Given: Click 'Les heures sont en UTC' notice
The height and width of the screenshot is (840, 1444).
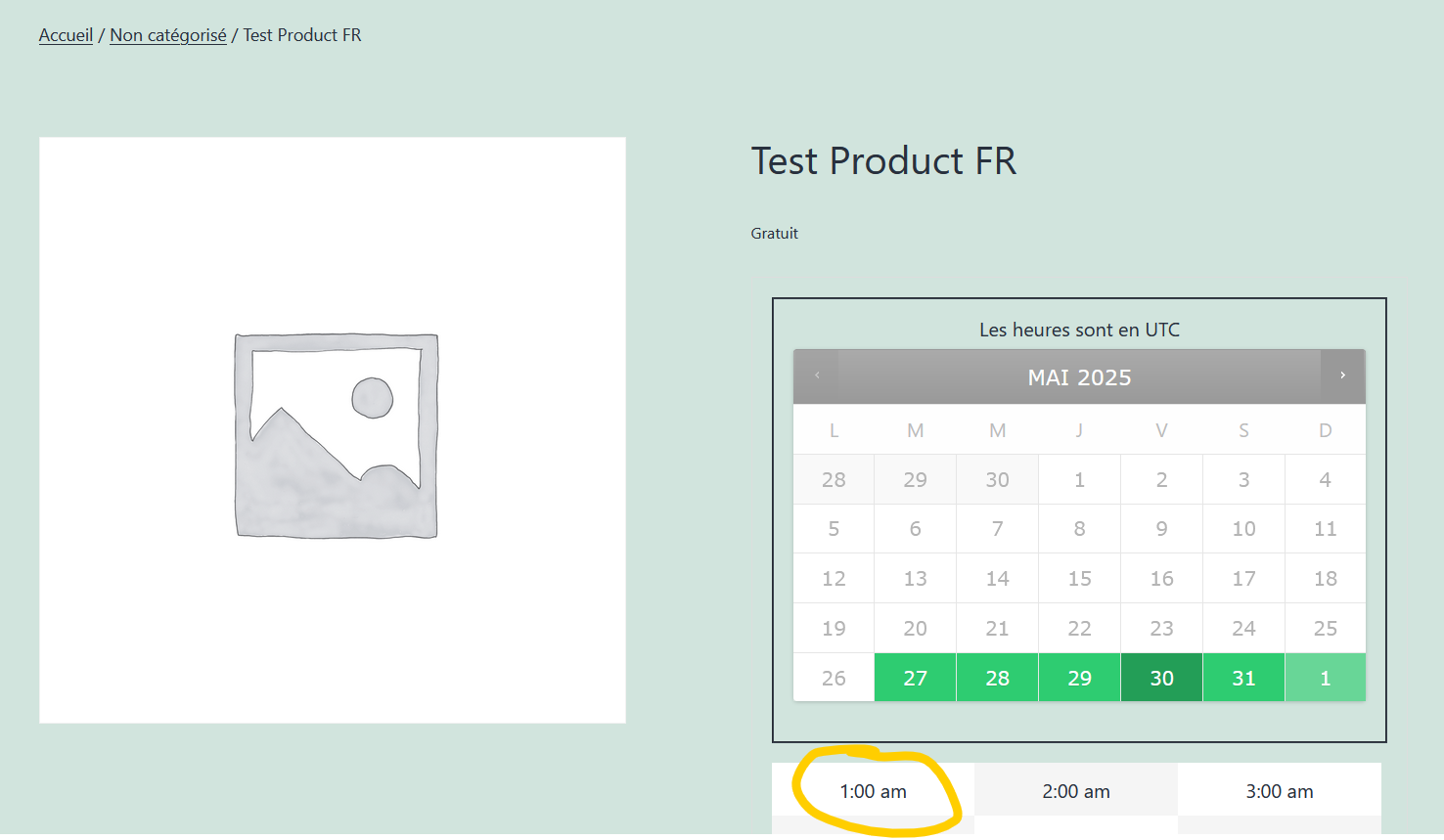Looking at the screenshot, I should pos(1079,330).
